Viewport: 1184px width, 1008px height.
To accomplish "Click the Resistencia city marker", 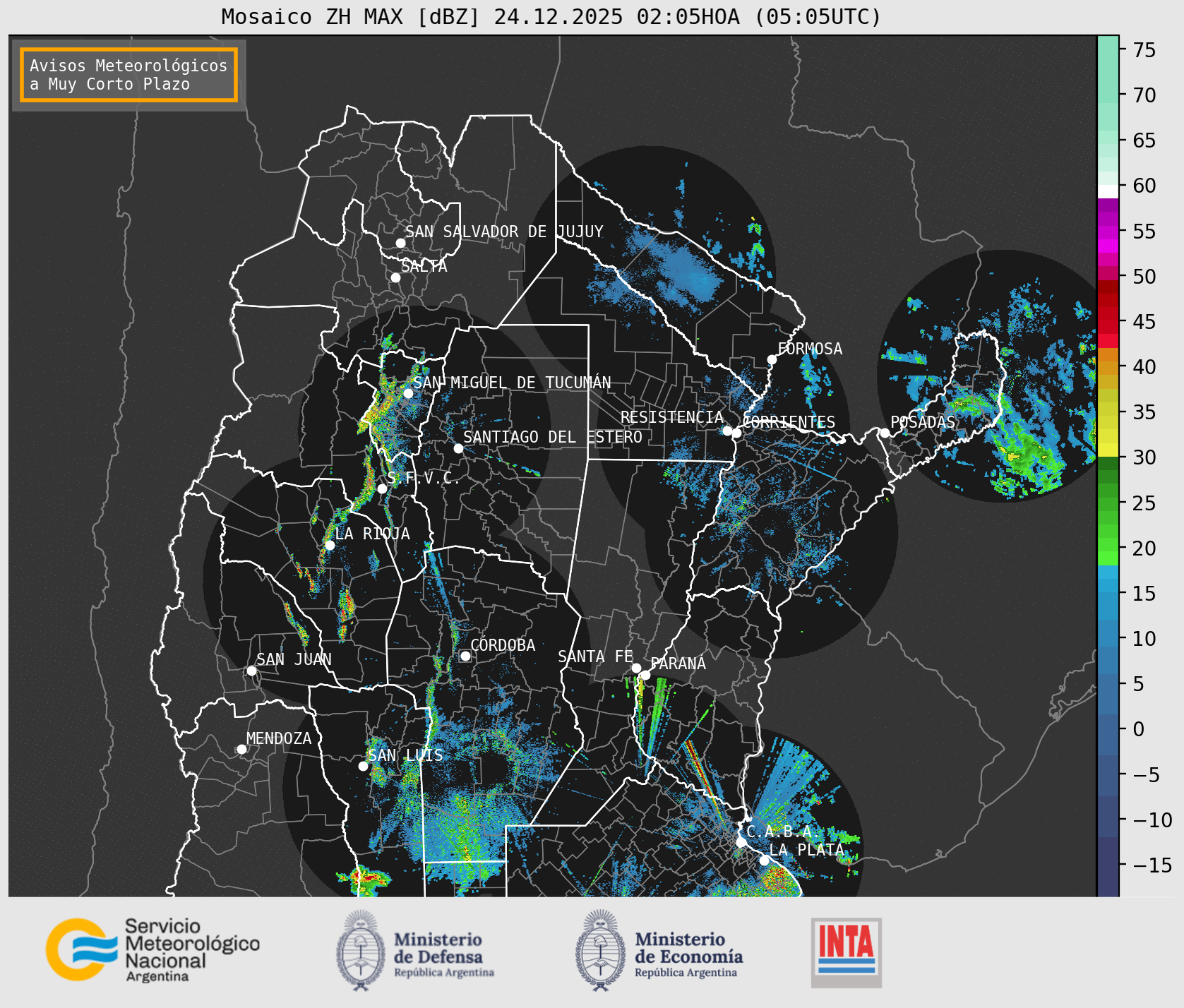I will click(727, 431).
